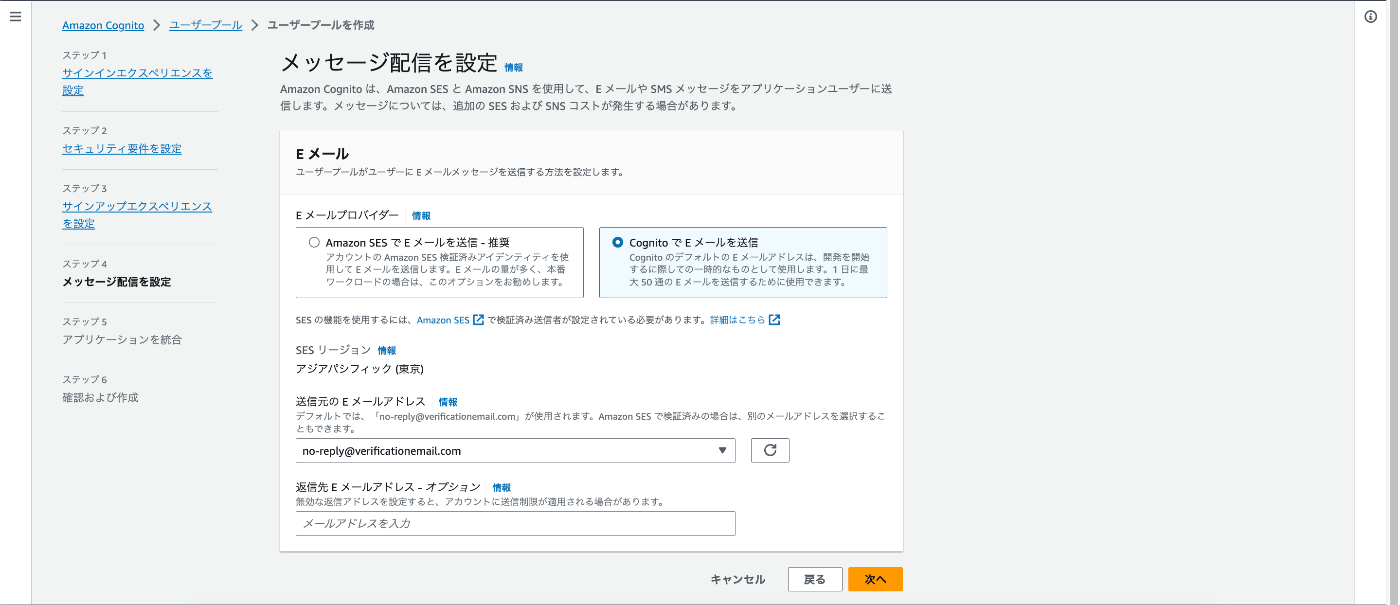Click the キャンセル button
This screenshot has height=605, width=1400.
pos(738,579)
